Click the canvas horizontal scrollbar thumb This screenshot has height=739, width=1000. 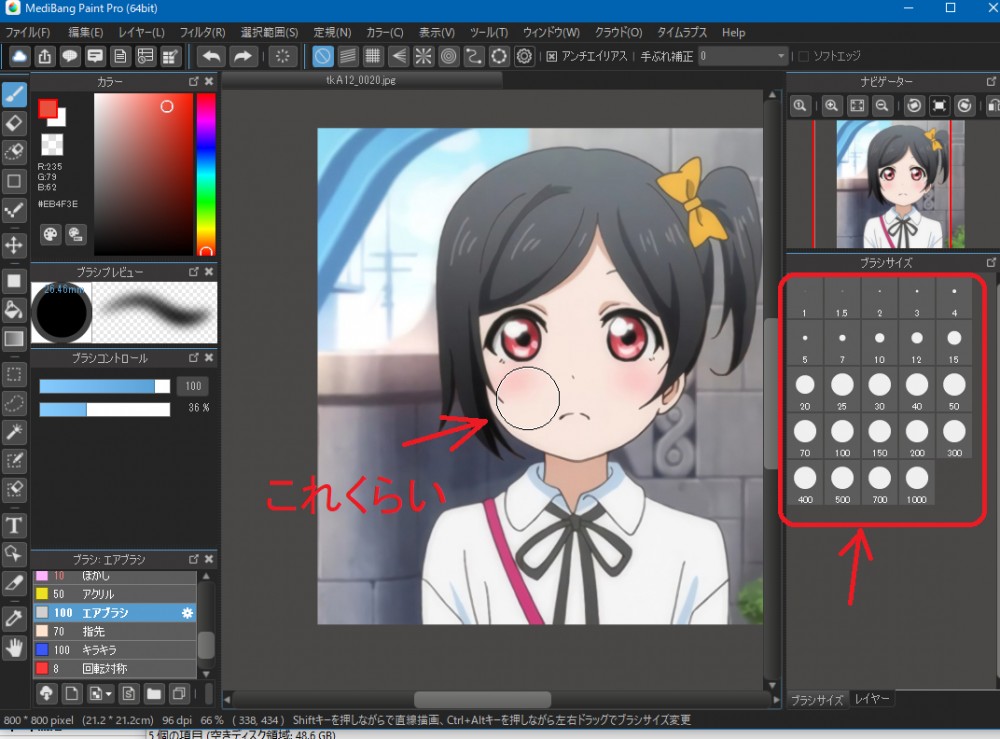(483, 699)
